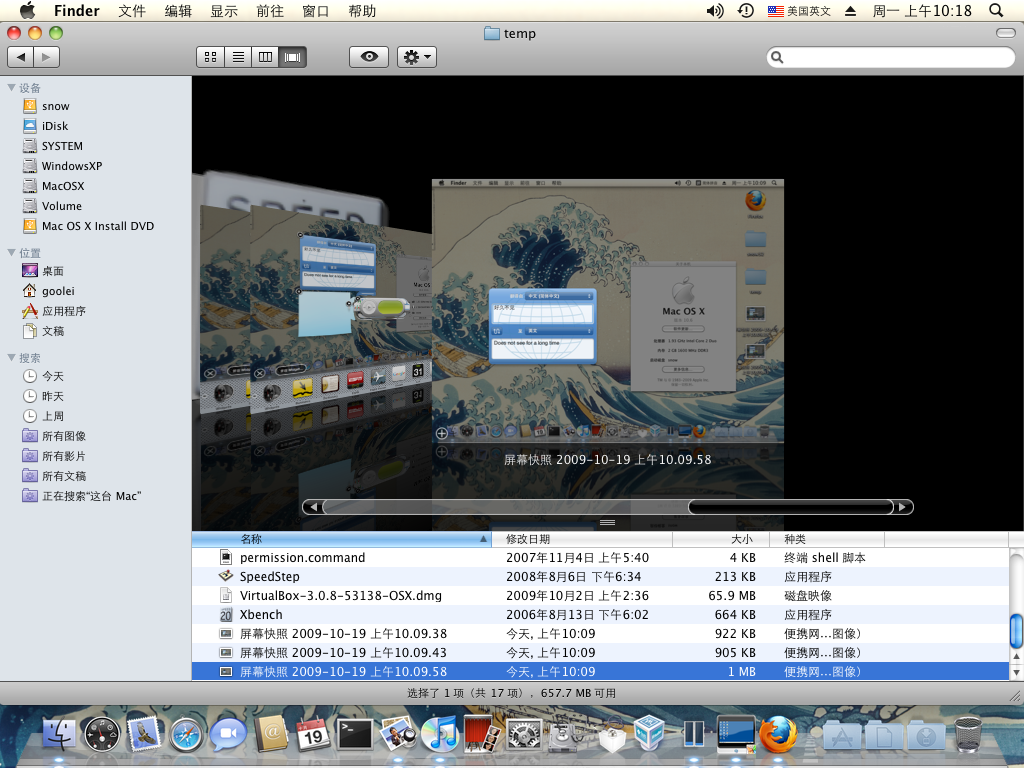This screenshot has width=1024, height=768.
Task: Open Firefox from the Dock
Action: coord(778,733)
